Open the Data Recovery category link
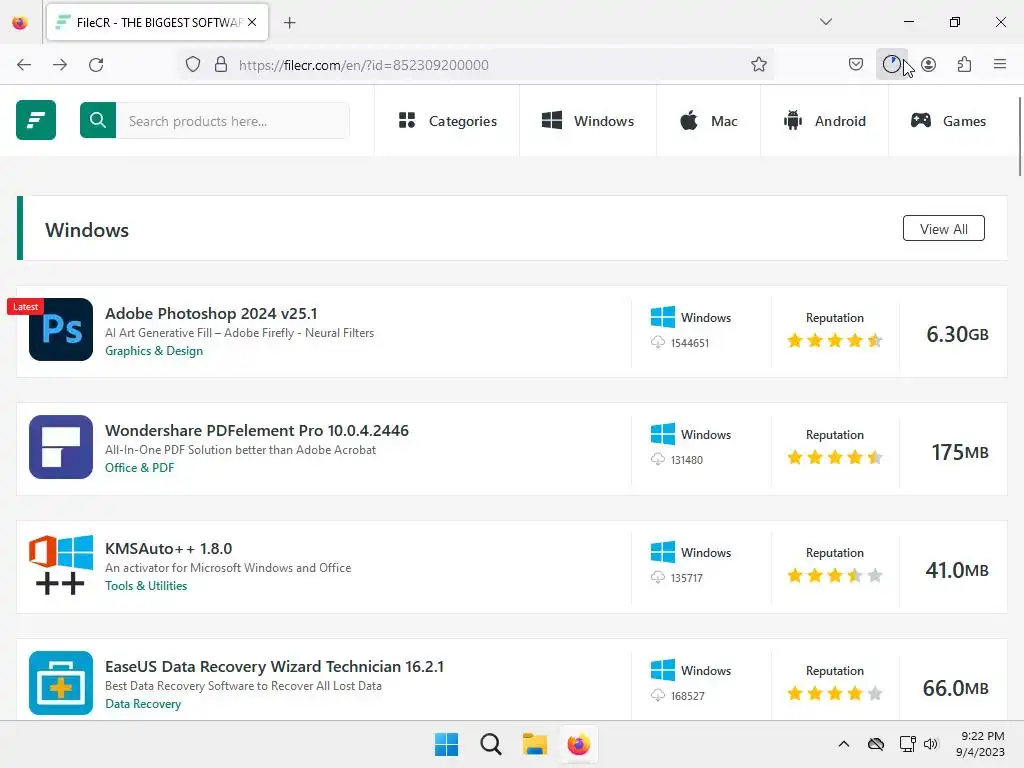The image size is (1024, 768). tap(143, 704)
